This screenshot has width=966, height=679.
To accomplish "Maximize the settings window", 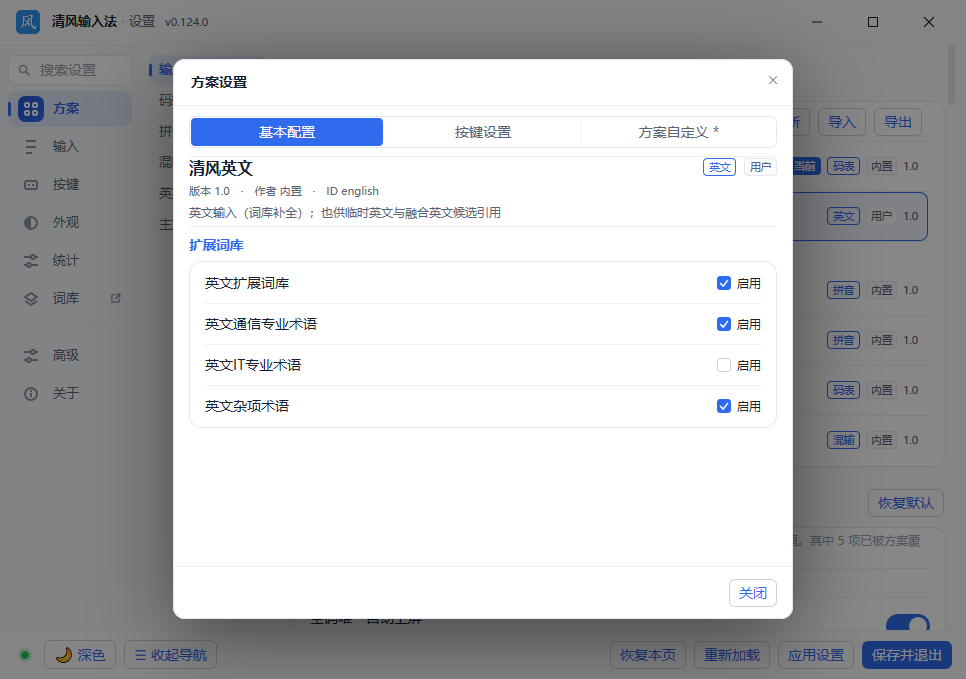I will click(873, 22).
